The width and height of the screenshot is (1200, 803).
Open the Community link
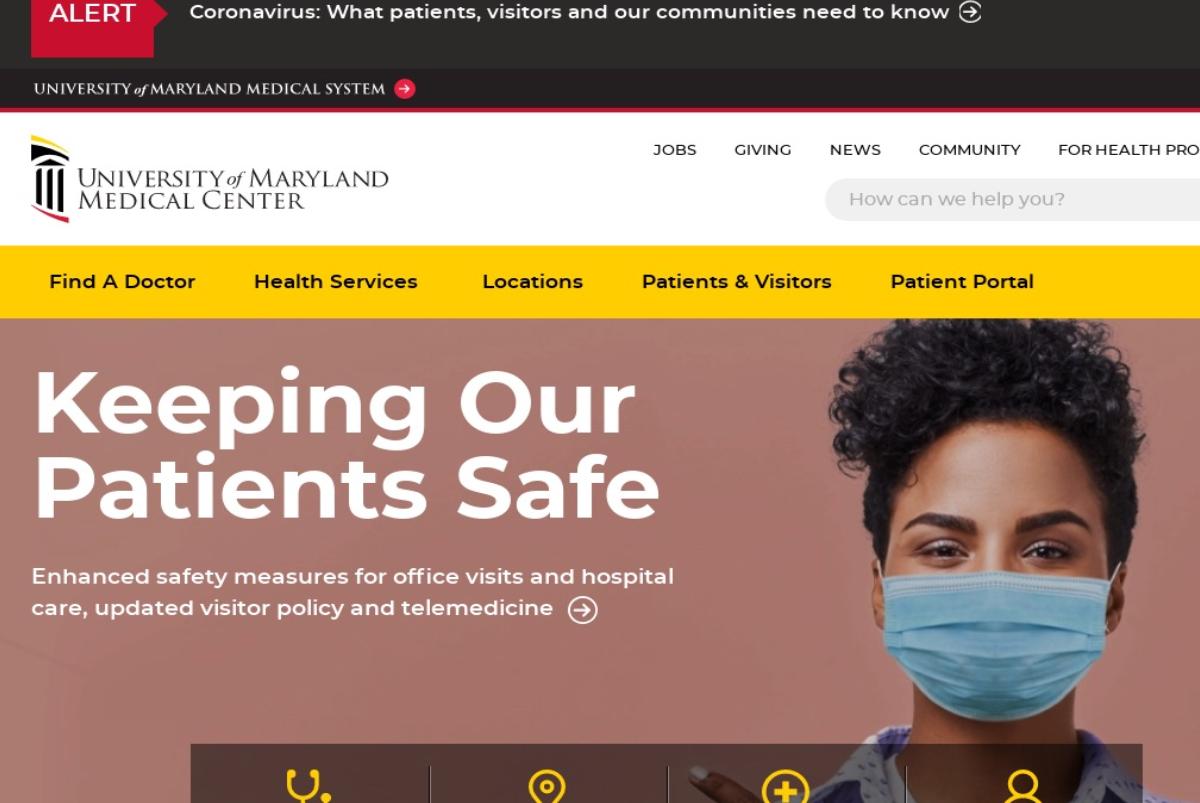tap(970, 150)
